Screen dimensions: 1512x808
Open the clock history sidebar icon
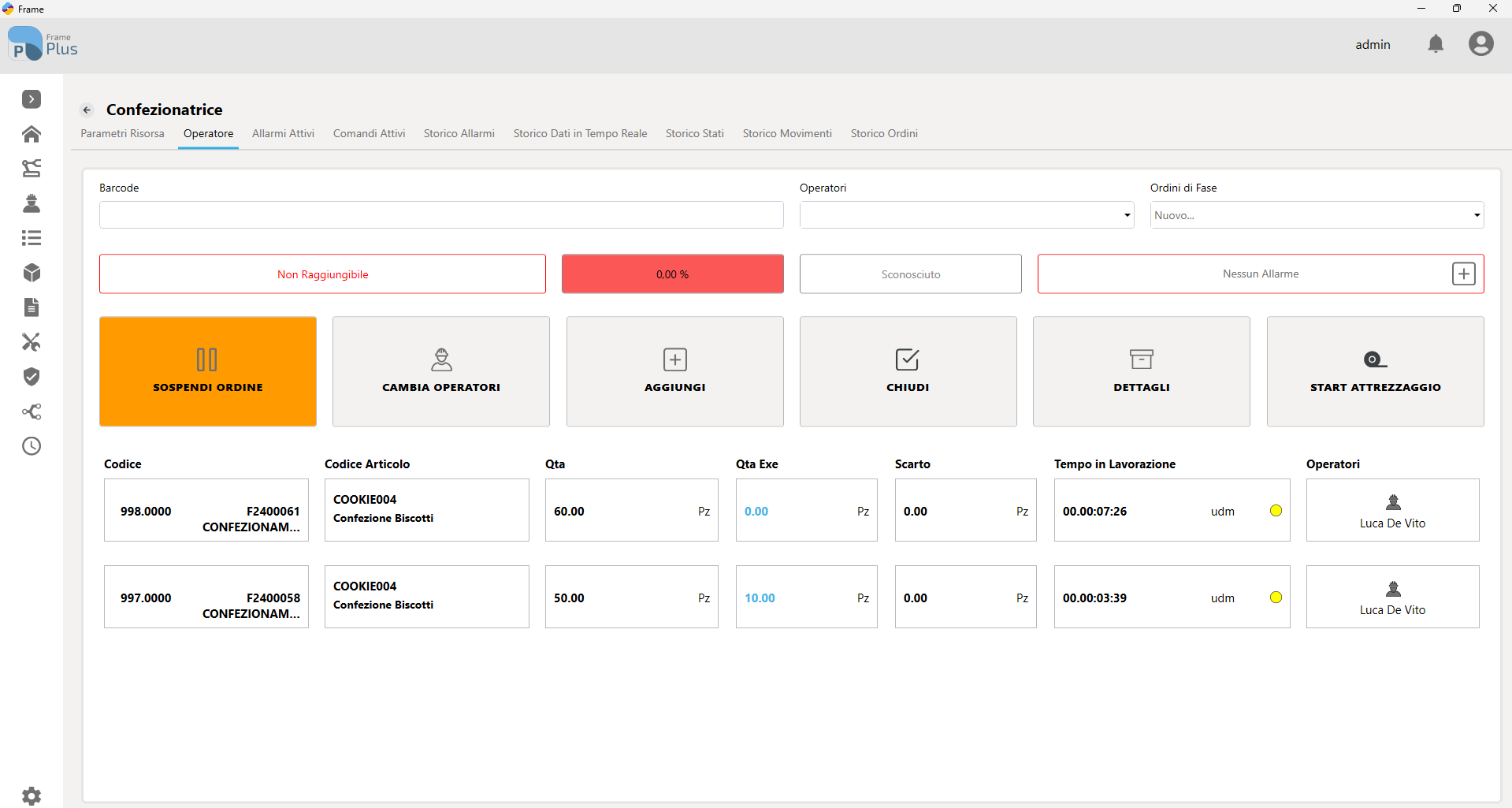coord(32,446)
